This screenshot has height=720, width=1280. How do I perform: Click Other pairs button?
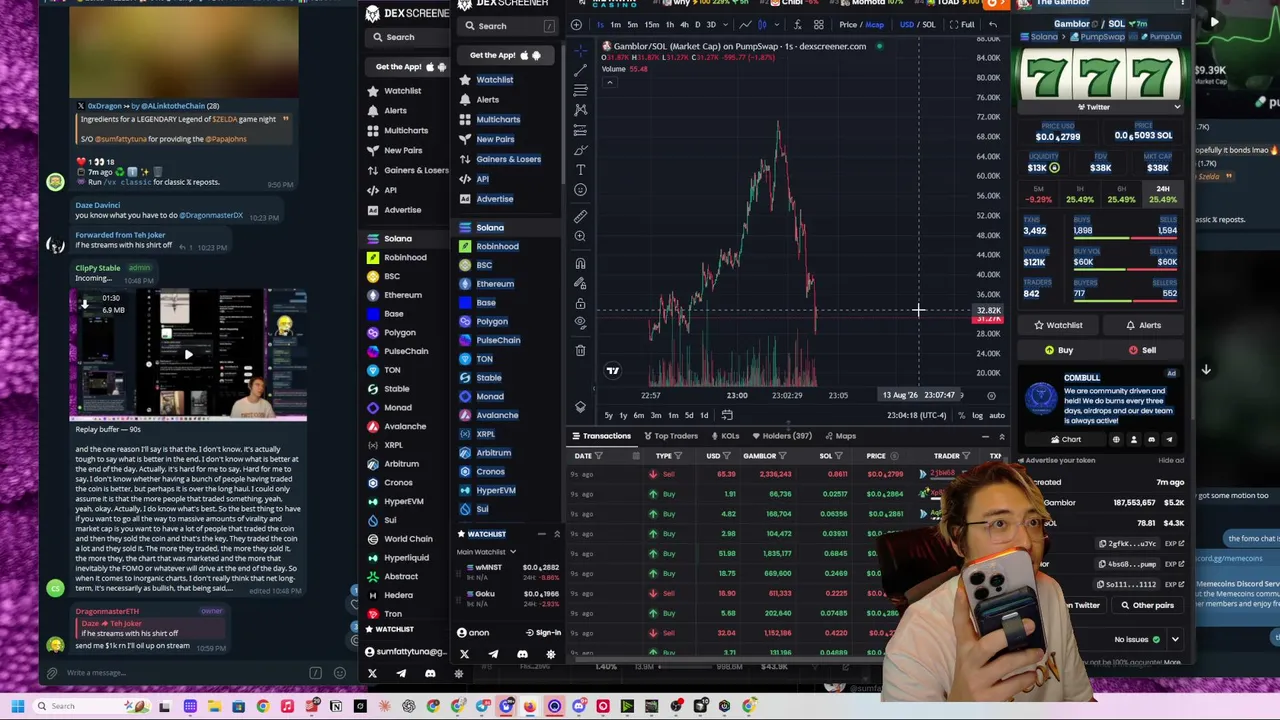click(1146, 605)
